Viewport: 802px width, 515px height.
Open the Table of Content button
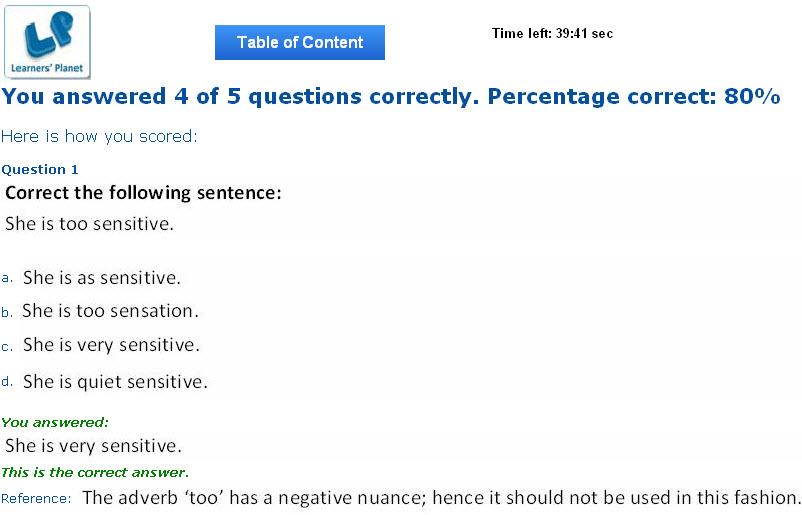300,42
